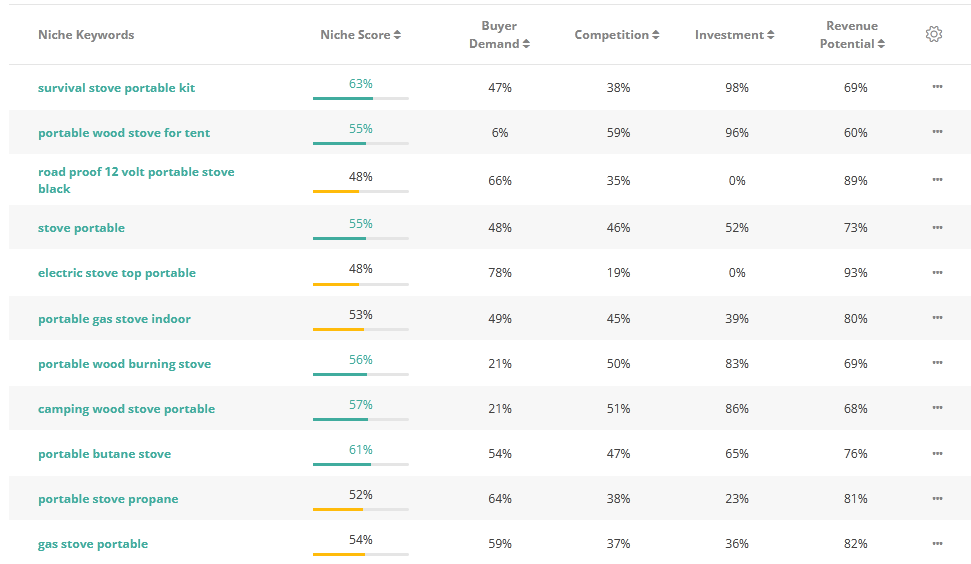Sort table by Niche Score column
Viewport: 971px width, 564px height.
pyautogui.click(x=360, y=35)
